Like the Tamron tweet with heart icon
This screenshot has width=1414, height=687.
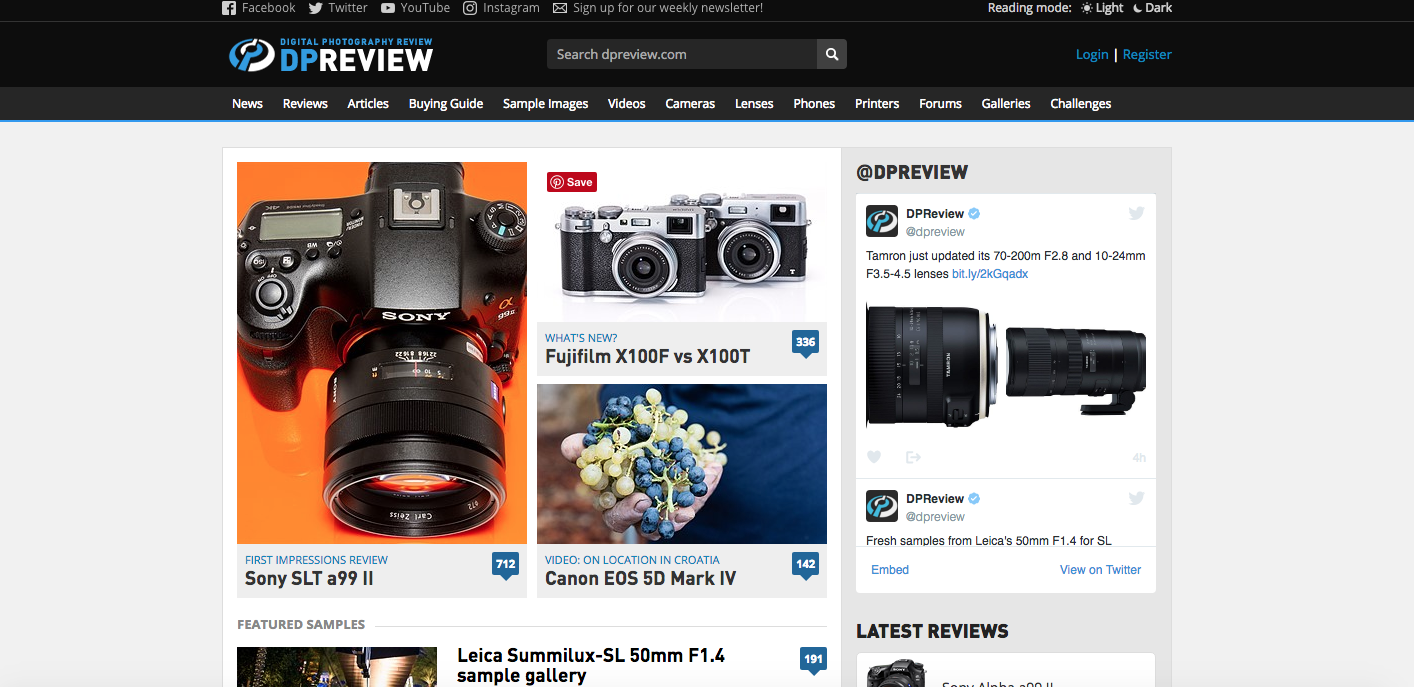coord(874,457)
